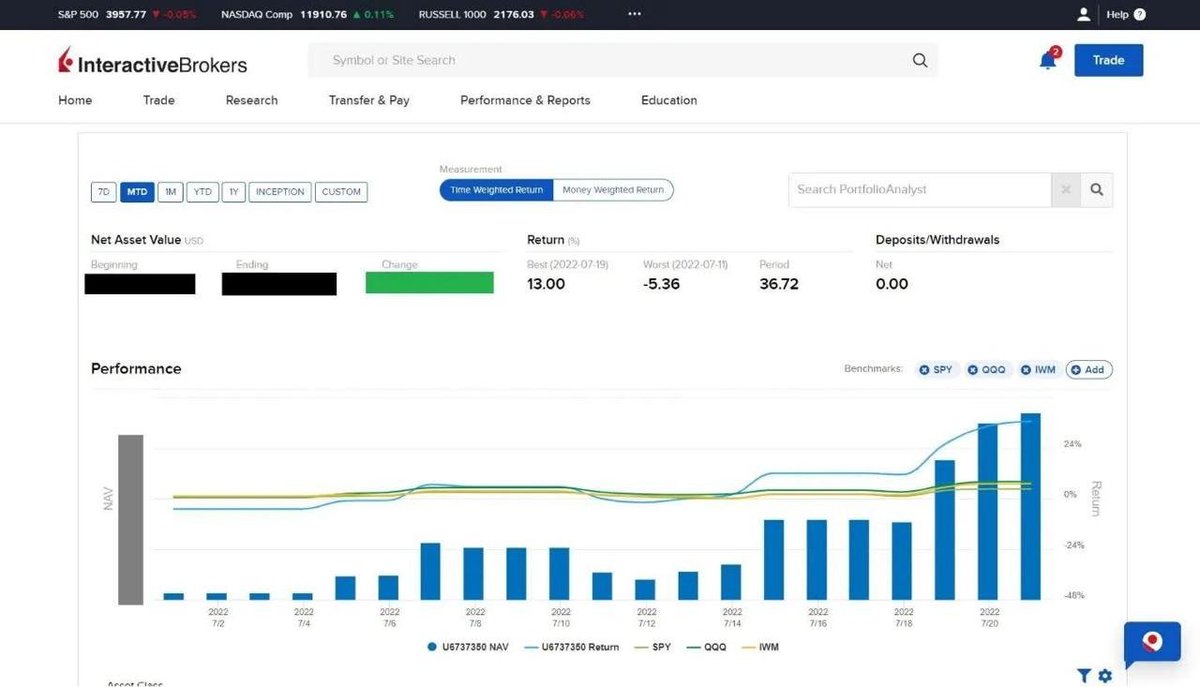This screenshot has height=687, width=1200.
Task: Toggle the U6737350 Return legend entry
Action: 571,647
